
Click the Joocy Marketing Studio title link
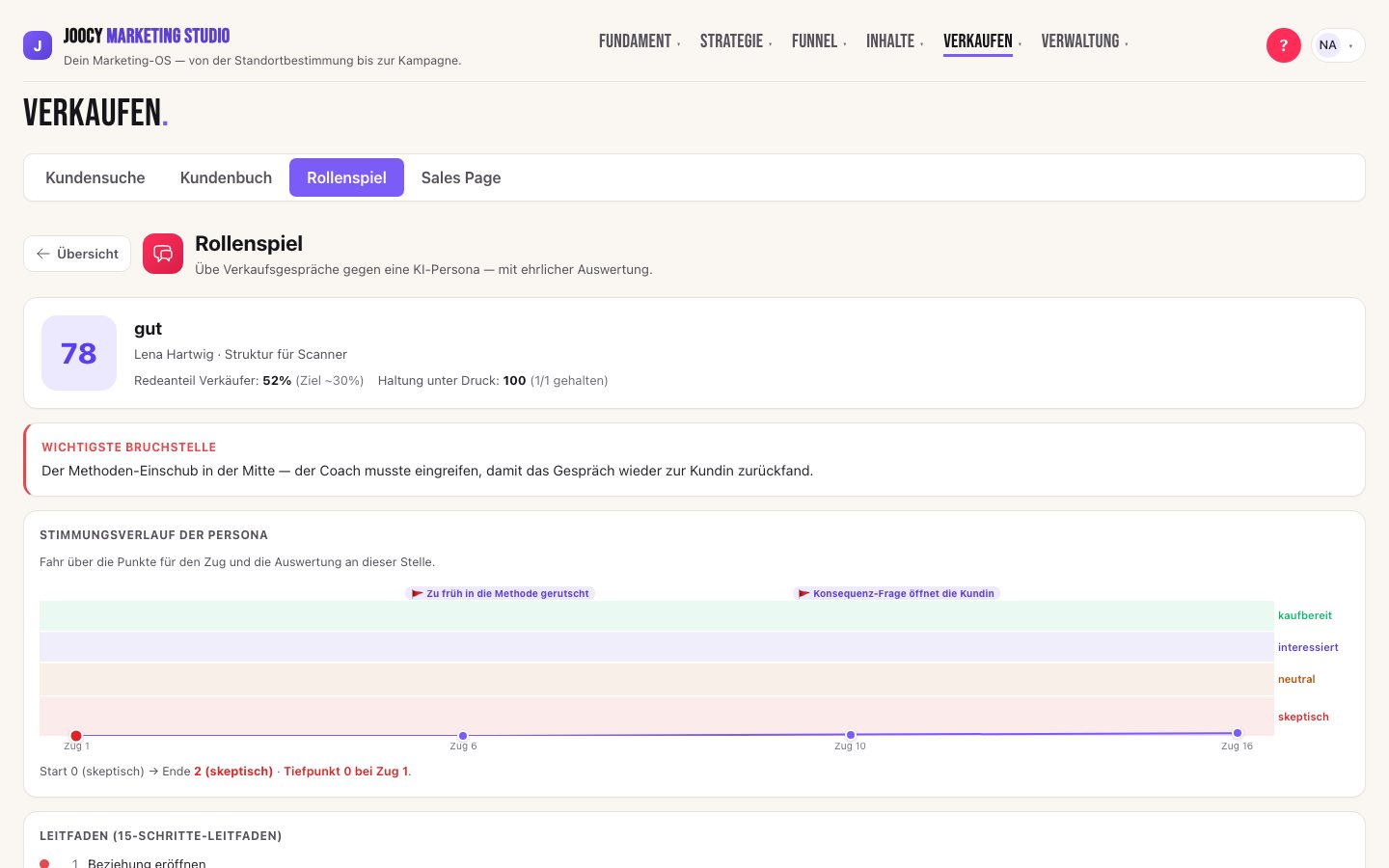coord(147,36)
